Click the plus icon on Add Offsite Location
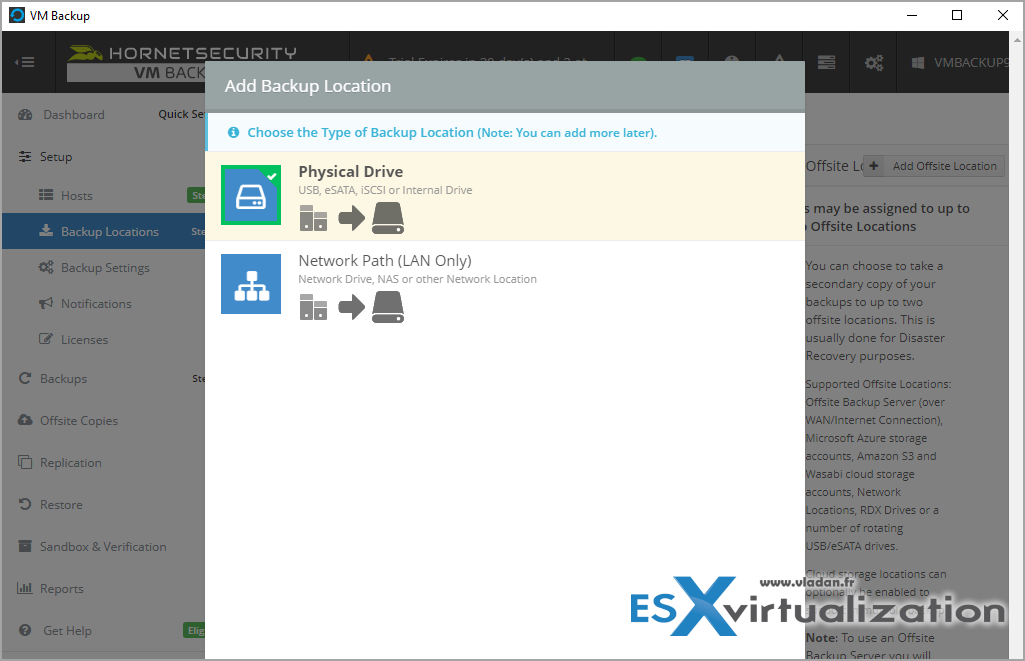The width and height of the screenshot is (1025, 661). [x=874, y=166]
